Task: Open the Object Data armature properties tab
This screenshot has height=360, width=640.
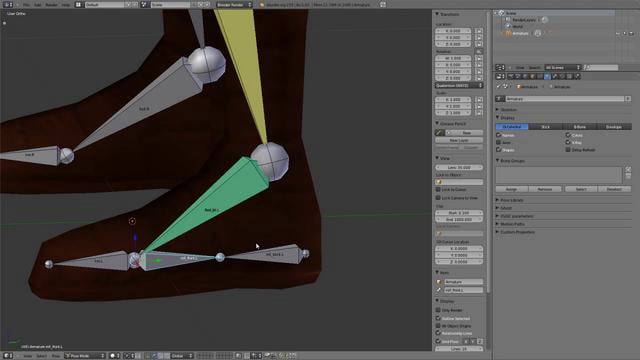Action: 547,76
